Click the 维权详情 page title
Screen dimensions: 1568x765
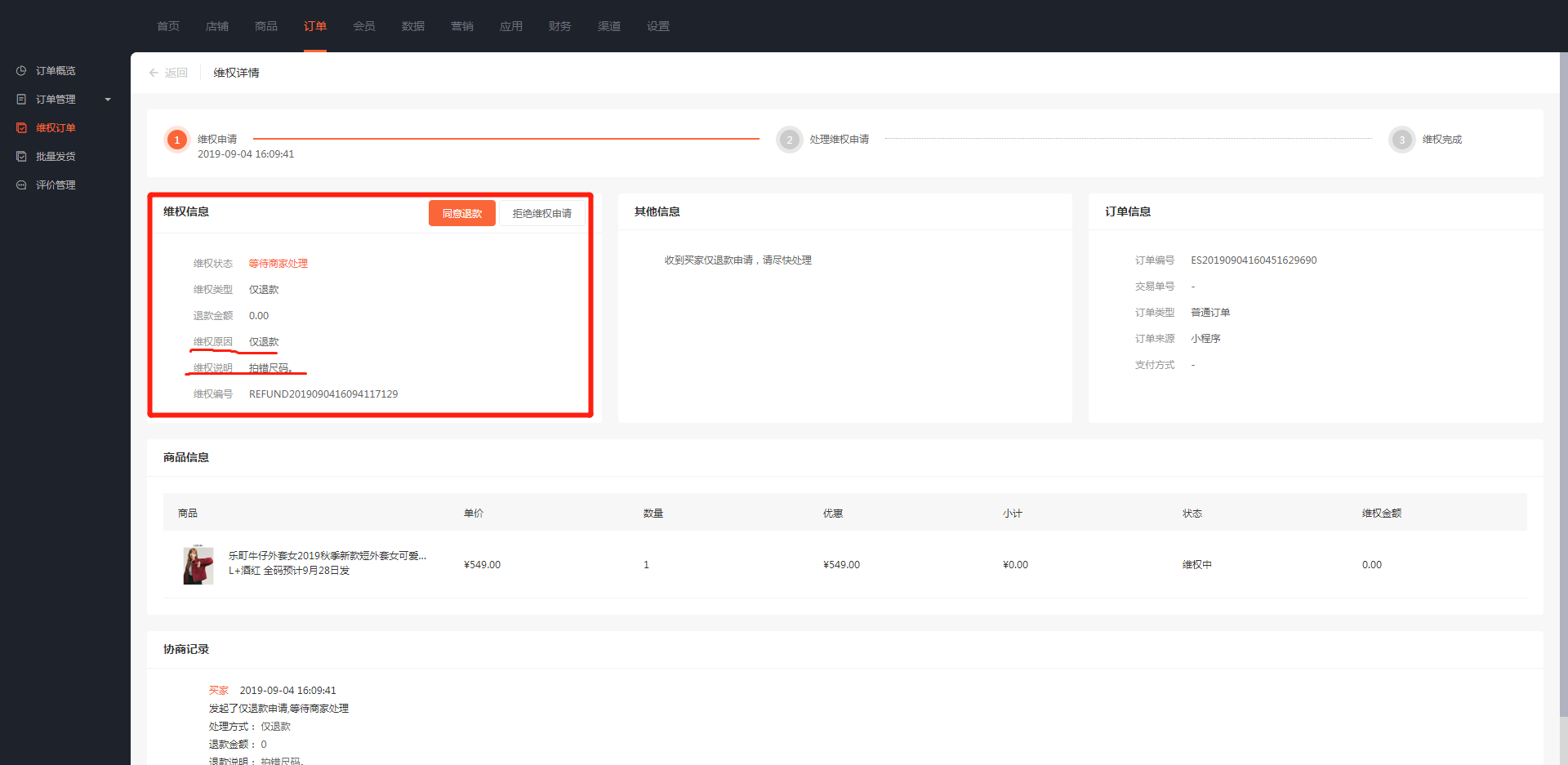[236, 73]
